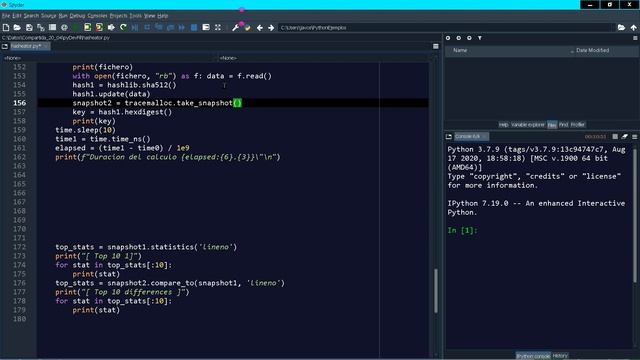Viewport: 640px width, 360px height.
Task: Open the Search menu
Action: point(31,16)
